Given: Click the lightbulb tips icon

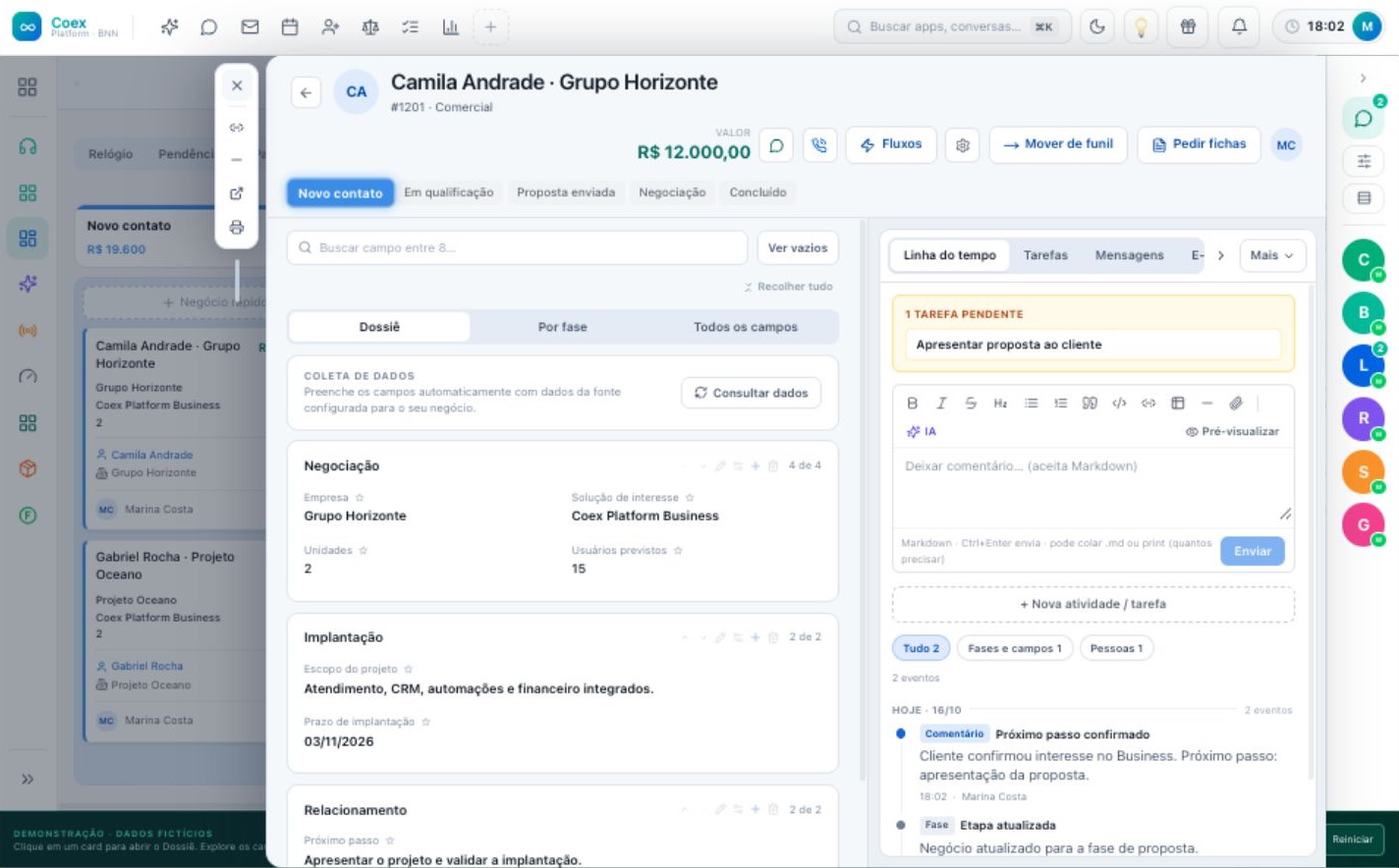Looking at the screenshot, I should pos(1141,27).
